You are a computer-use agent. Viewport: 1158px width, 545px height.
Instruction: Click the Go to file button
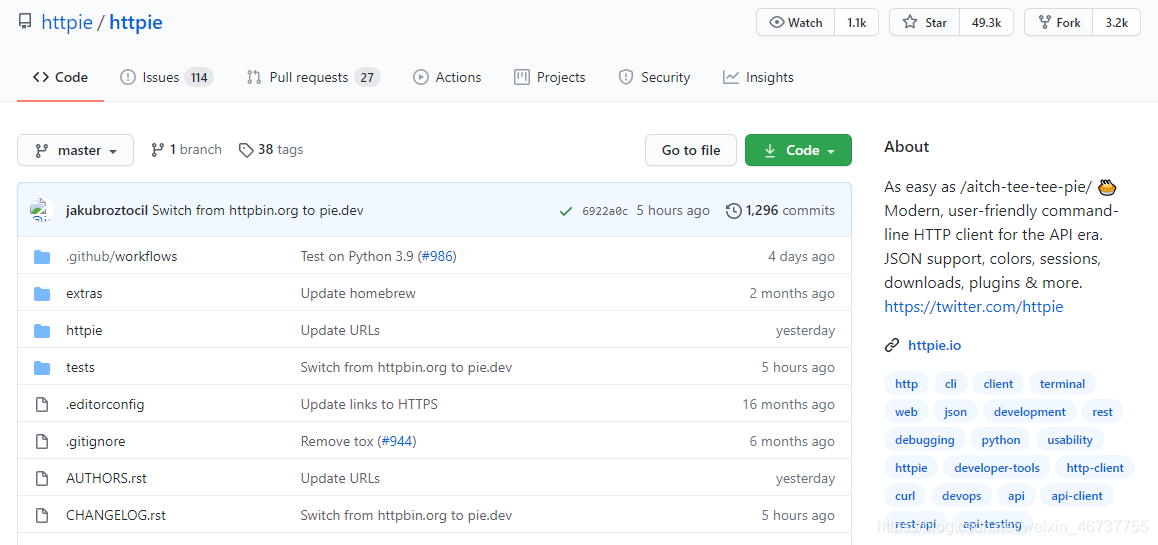691,150
